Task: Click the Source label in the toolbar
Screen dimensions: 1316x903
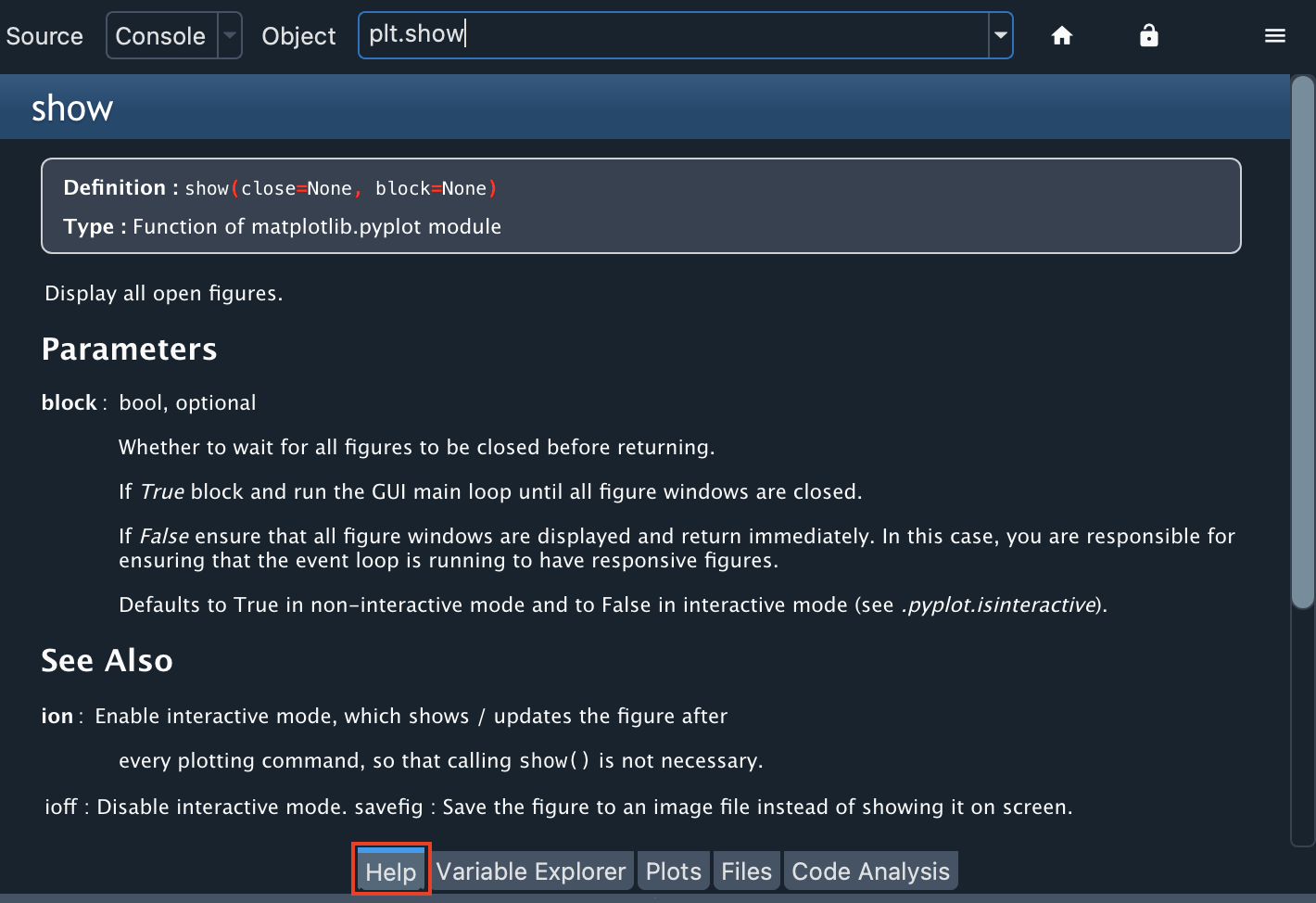Action: 44,35
